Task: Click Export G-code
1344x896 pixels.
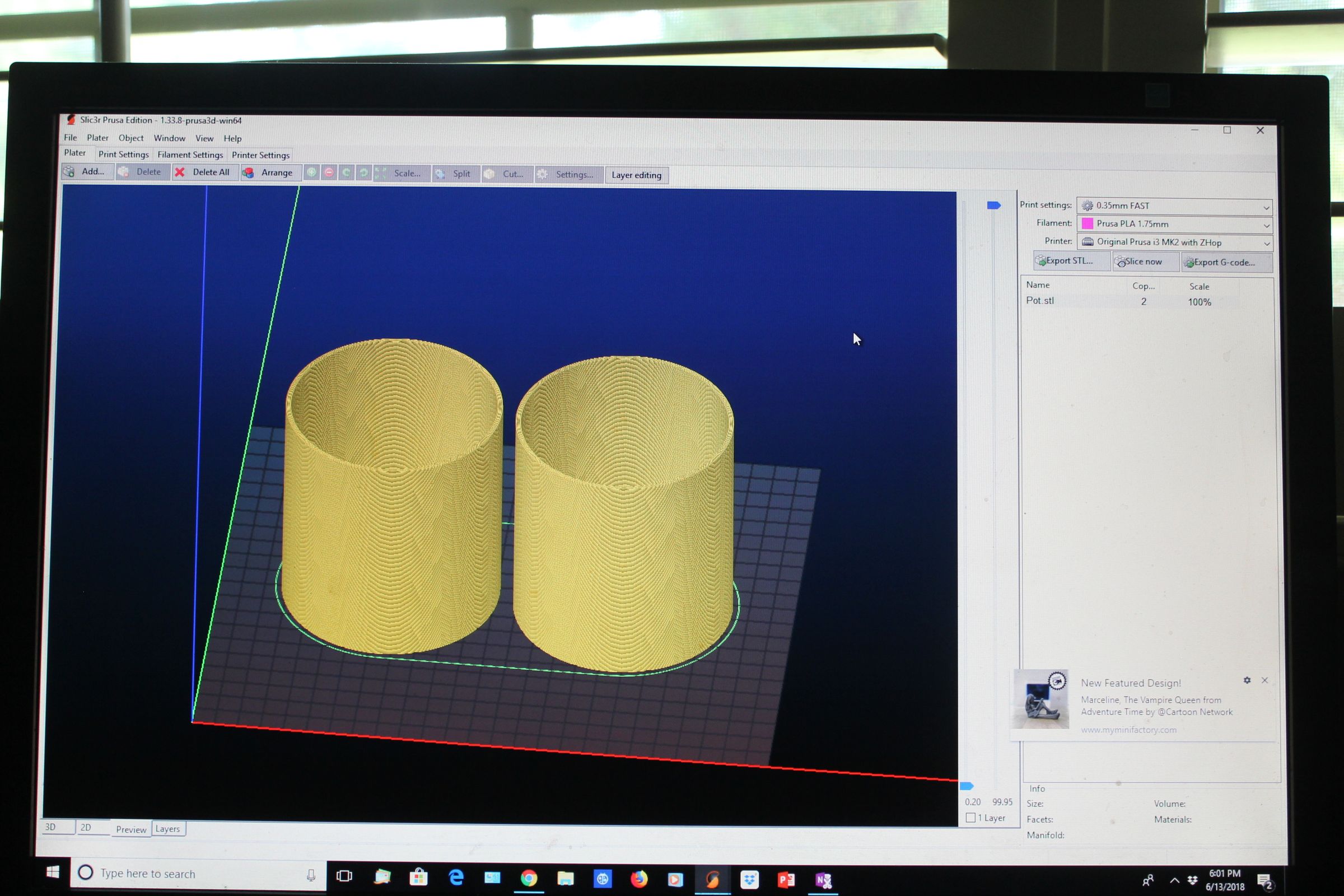Action: click(x=1223, y=262)
